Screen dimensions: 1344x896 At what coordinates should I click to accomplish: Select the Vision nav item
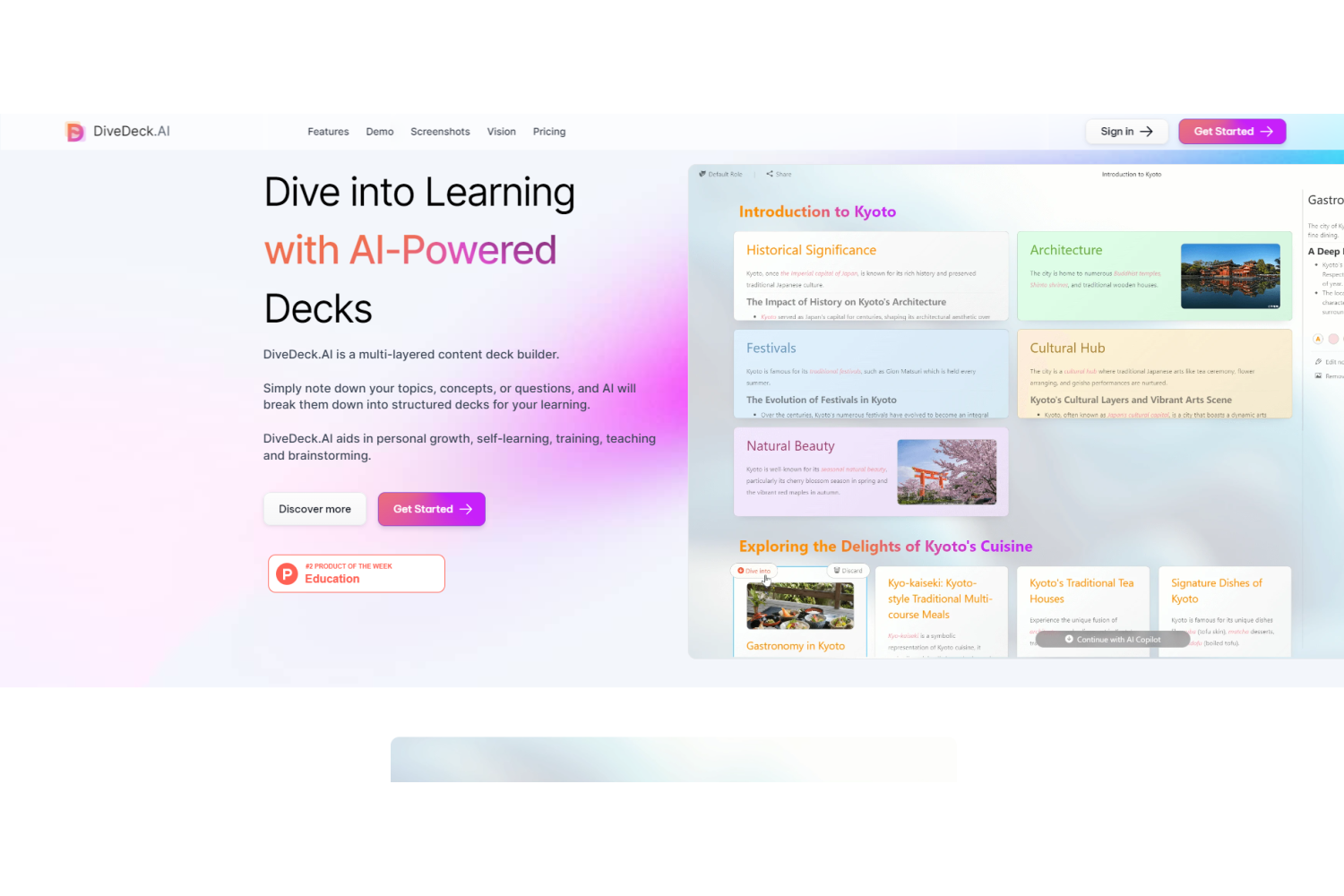coord(502,132)
